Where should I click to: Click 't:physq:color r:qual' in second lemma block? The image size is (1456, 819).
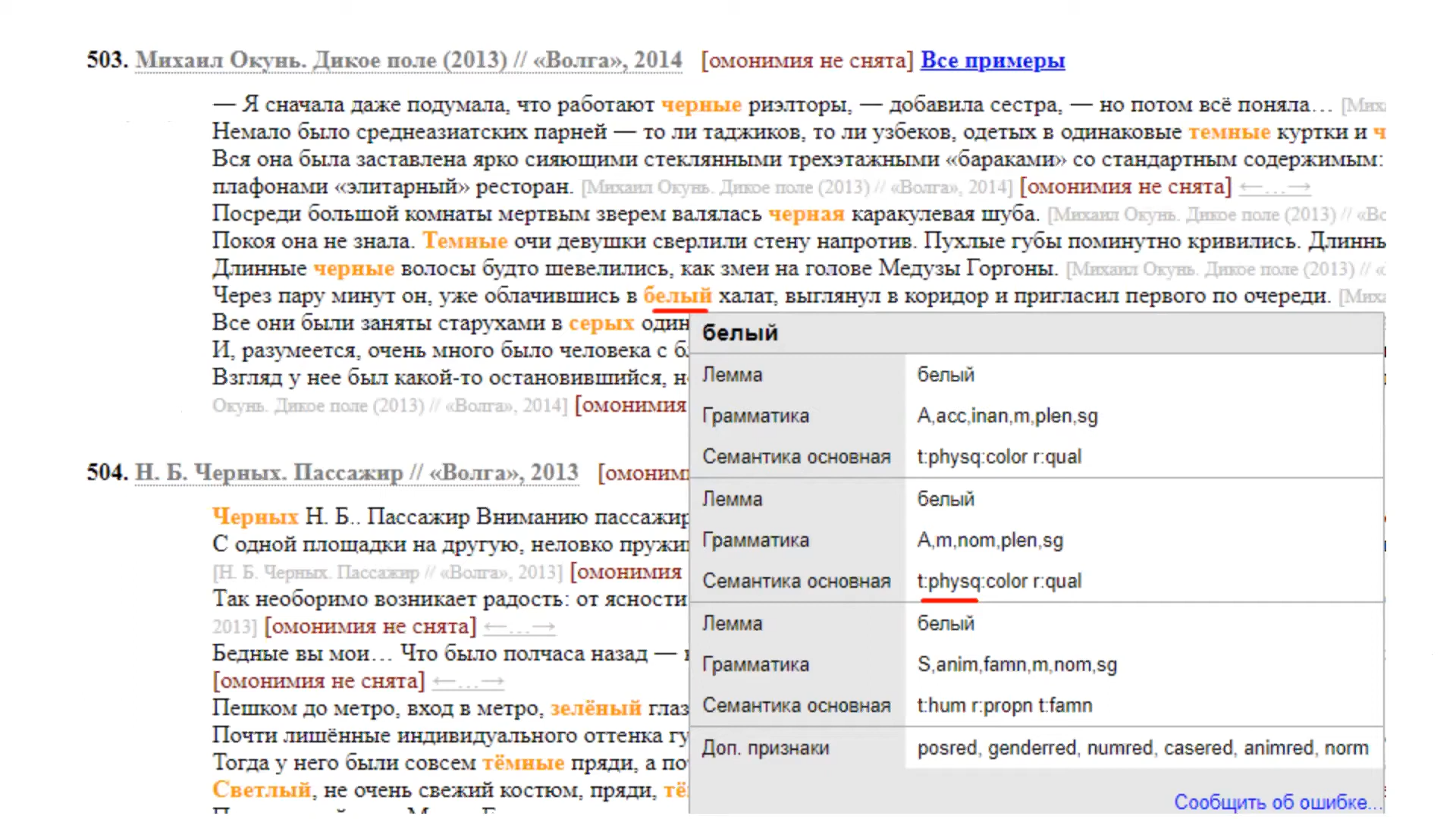(999, 581)
